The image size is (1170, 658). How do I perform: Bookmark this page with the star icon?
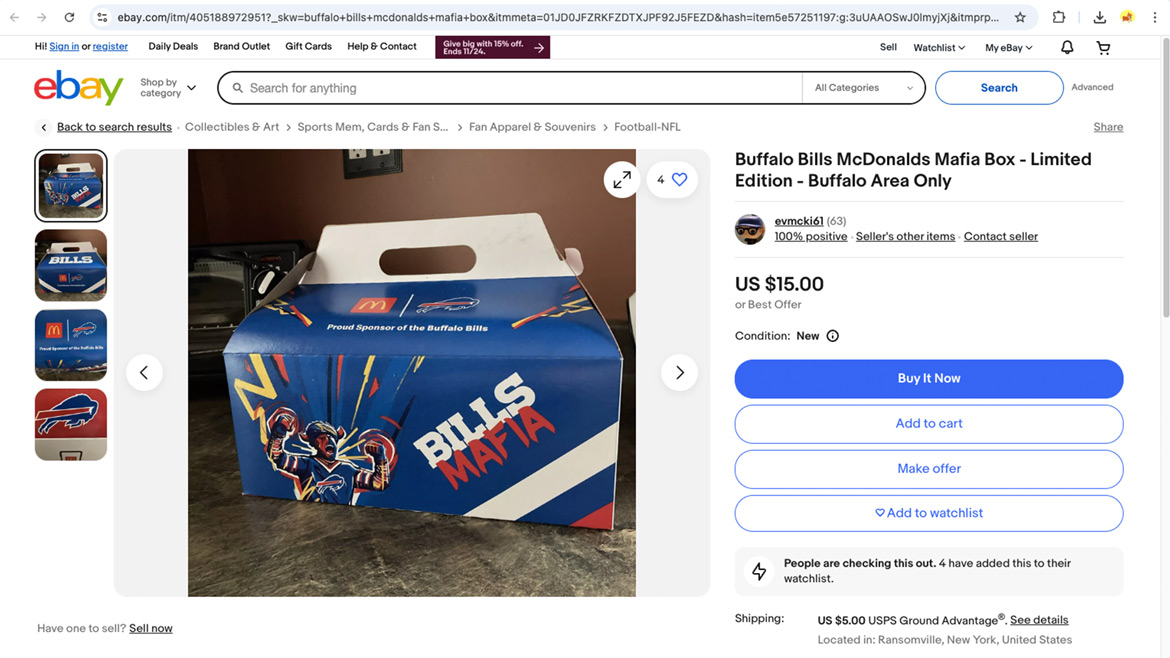coord(1020,17)
